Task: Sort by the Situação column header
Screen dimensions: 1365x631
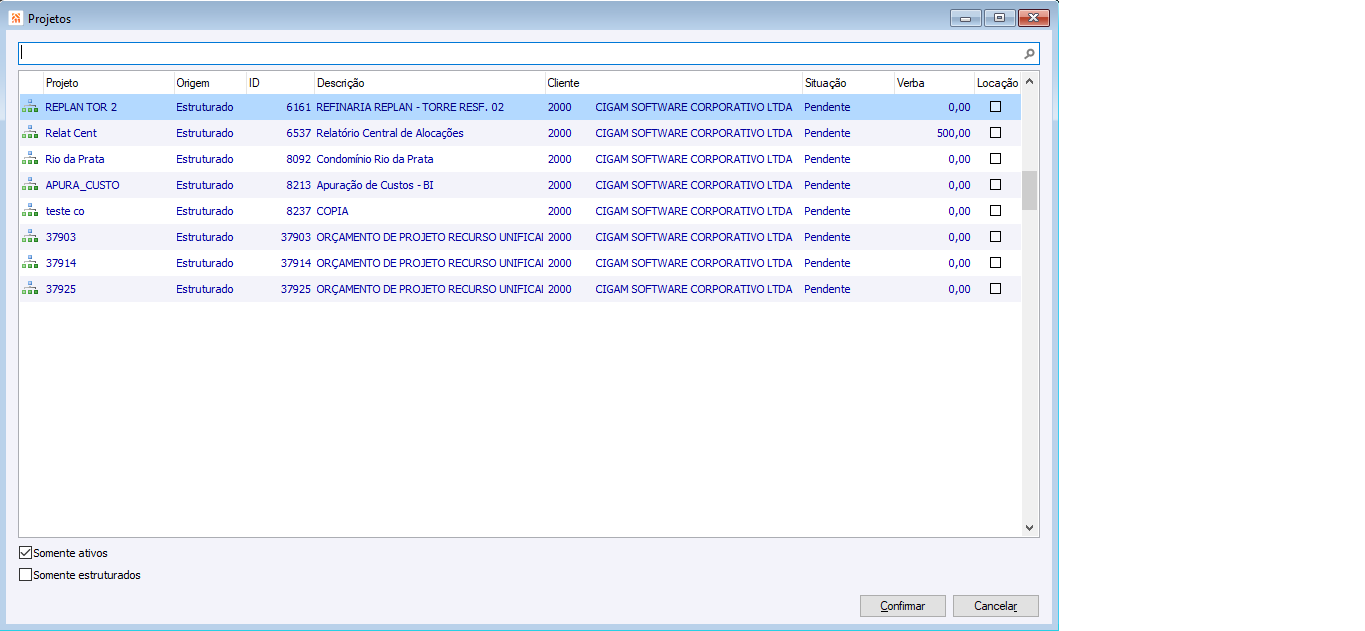Action: [848, 83]
